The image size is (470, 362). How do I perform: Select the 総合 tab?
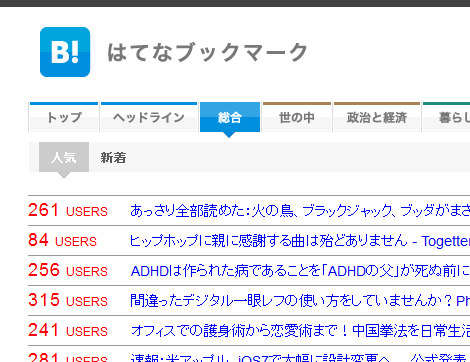pos(230,117)
